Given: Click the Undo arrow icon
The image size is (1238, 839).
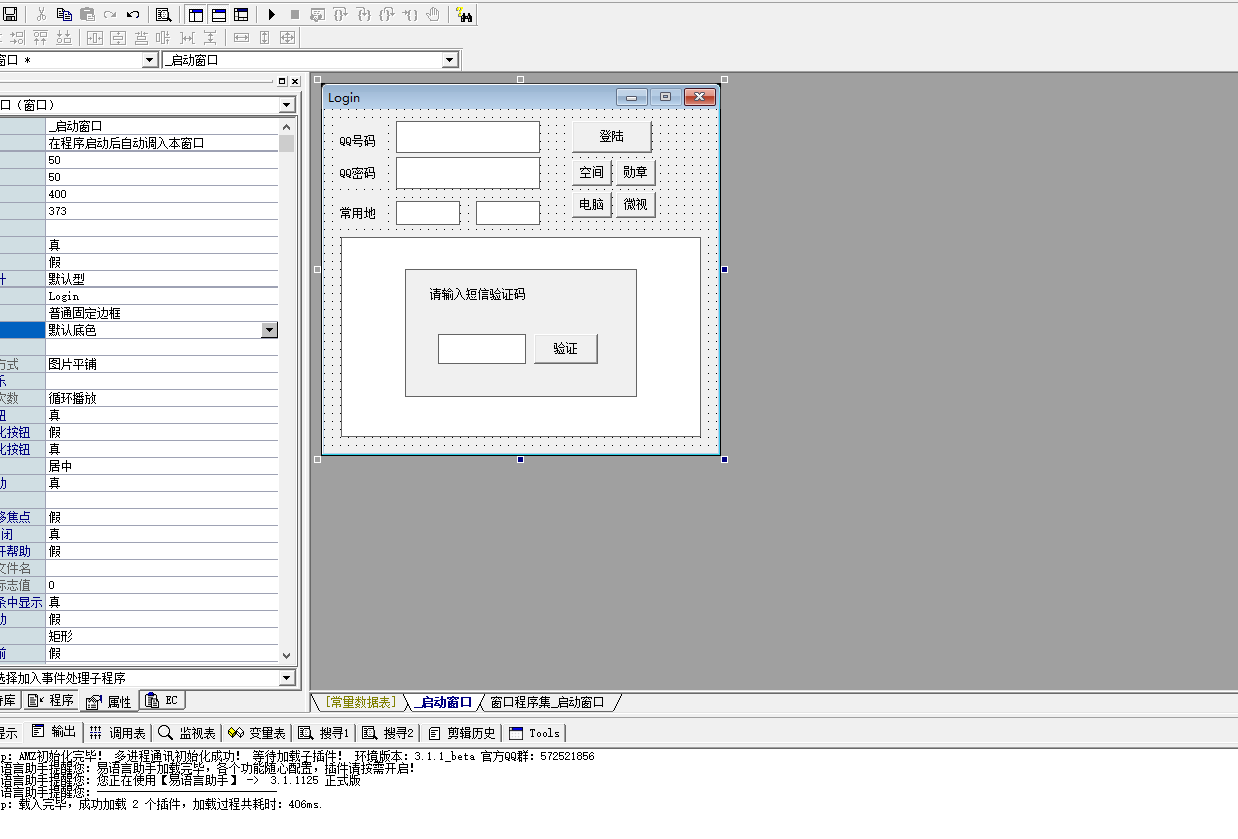Looking at the screenshot, I should [133, 15].
